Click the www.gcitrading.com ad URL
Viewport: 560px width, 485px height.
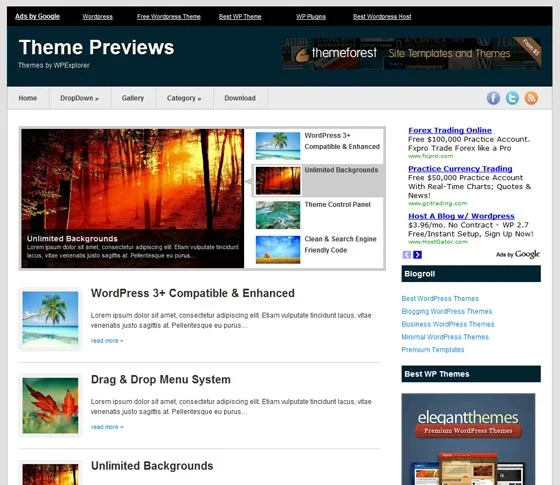438,203
